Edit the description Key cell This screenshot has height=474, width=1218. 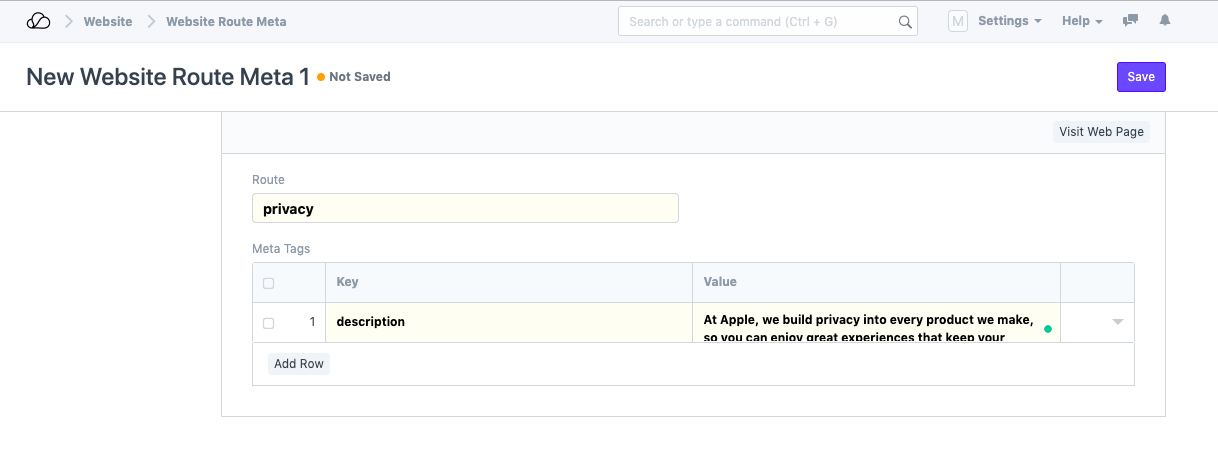[508, 322]
